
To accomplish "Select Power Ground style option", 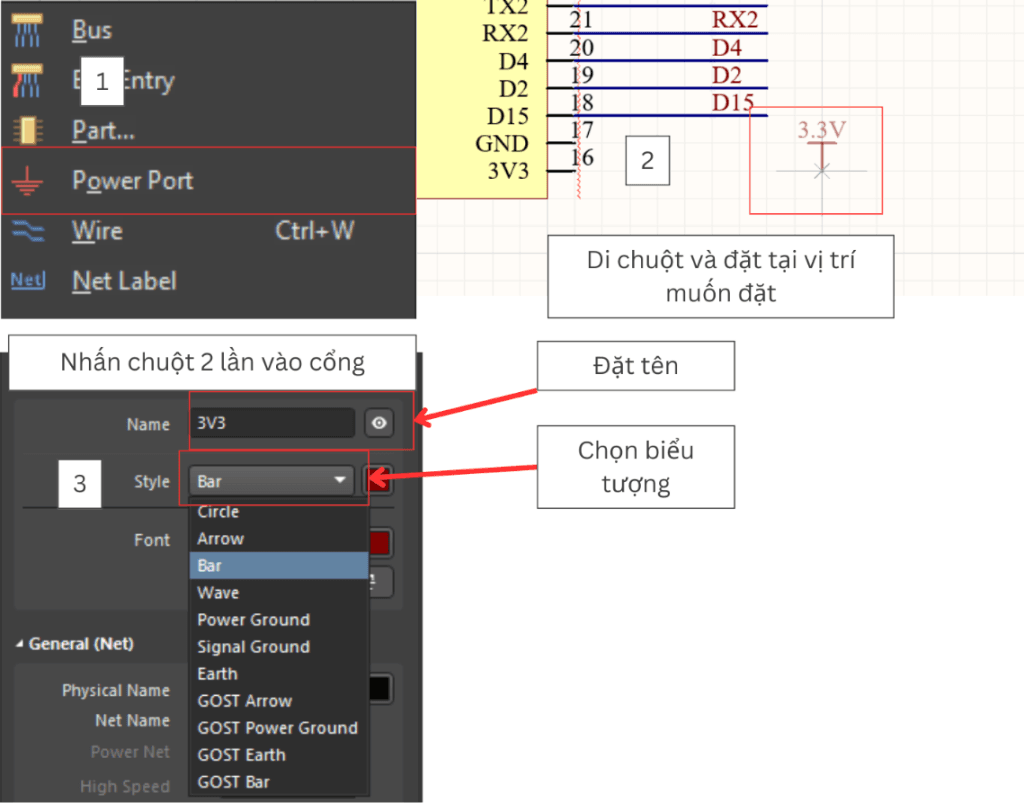I will point(253,620).
